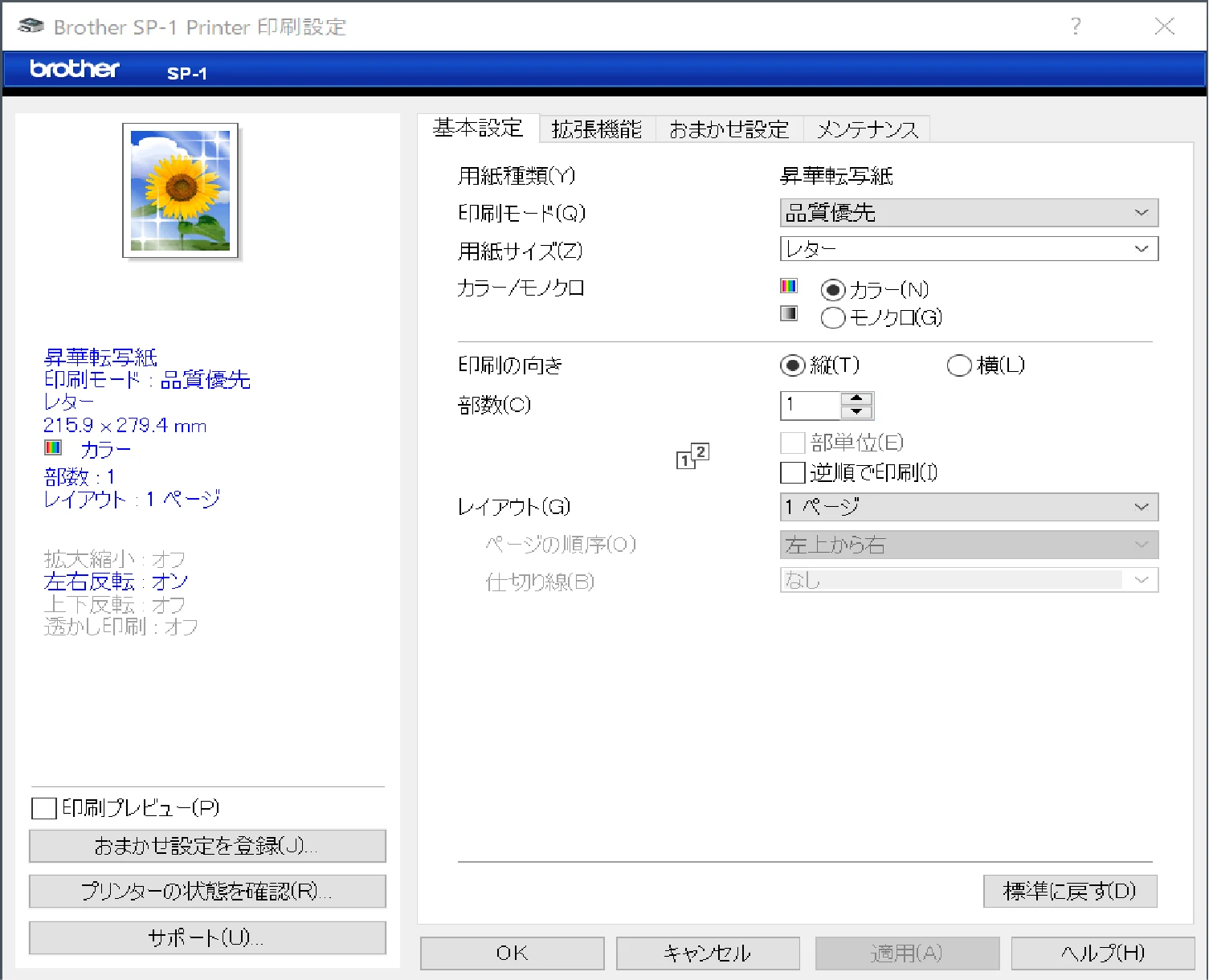The width and height of the screenshot is (1209, 980).
Task: Click the sunflower page preview thumbnail
Action: pos(181,191)
